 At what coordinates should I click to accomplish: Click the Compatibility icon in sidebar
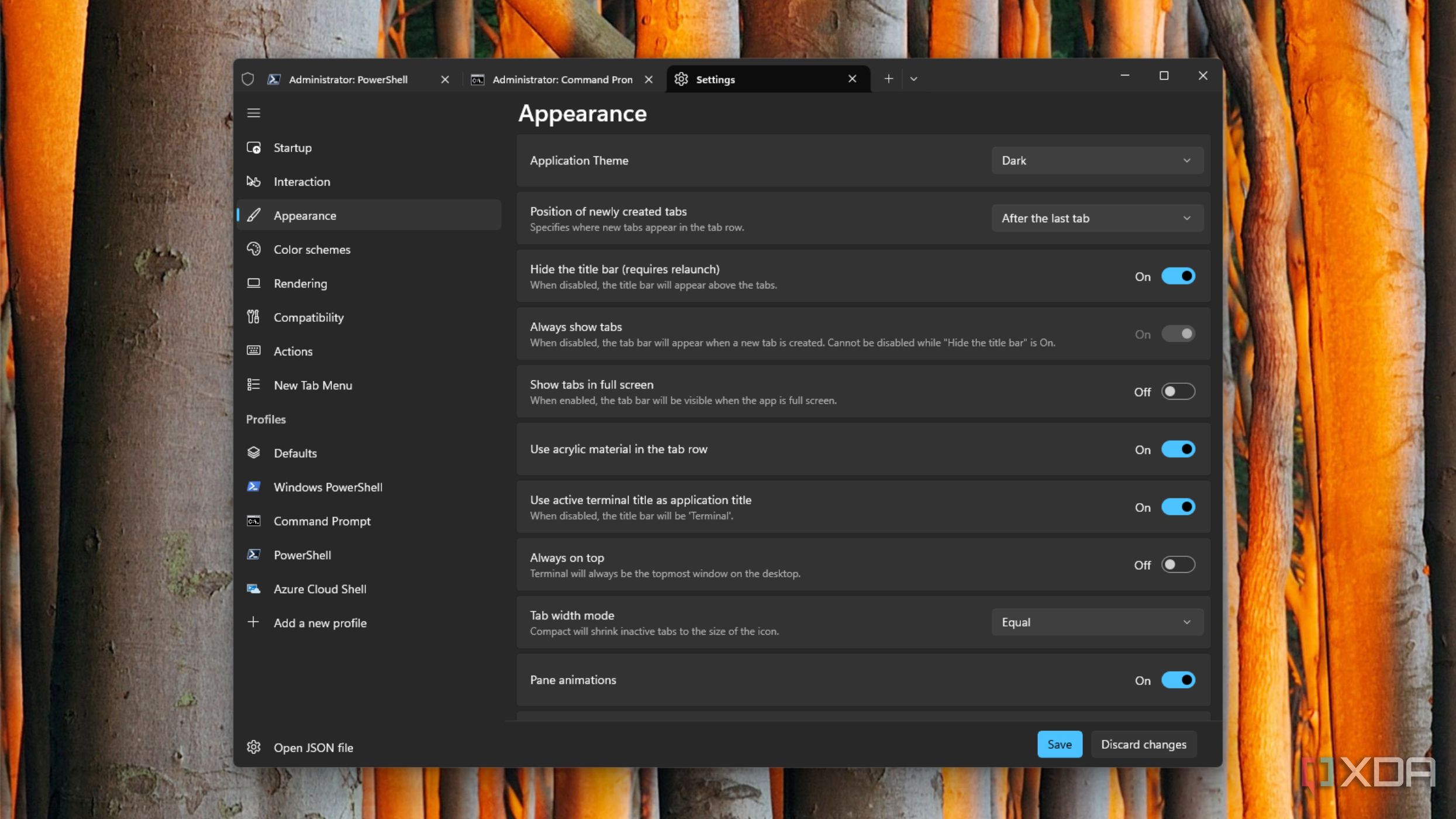(x=253, y=317)
